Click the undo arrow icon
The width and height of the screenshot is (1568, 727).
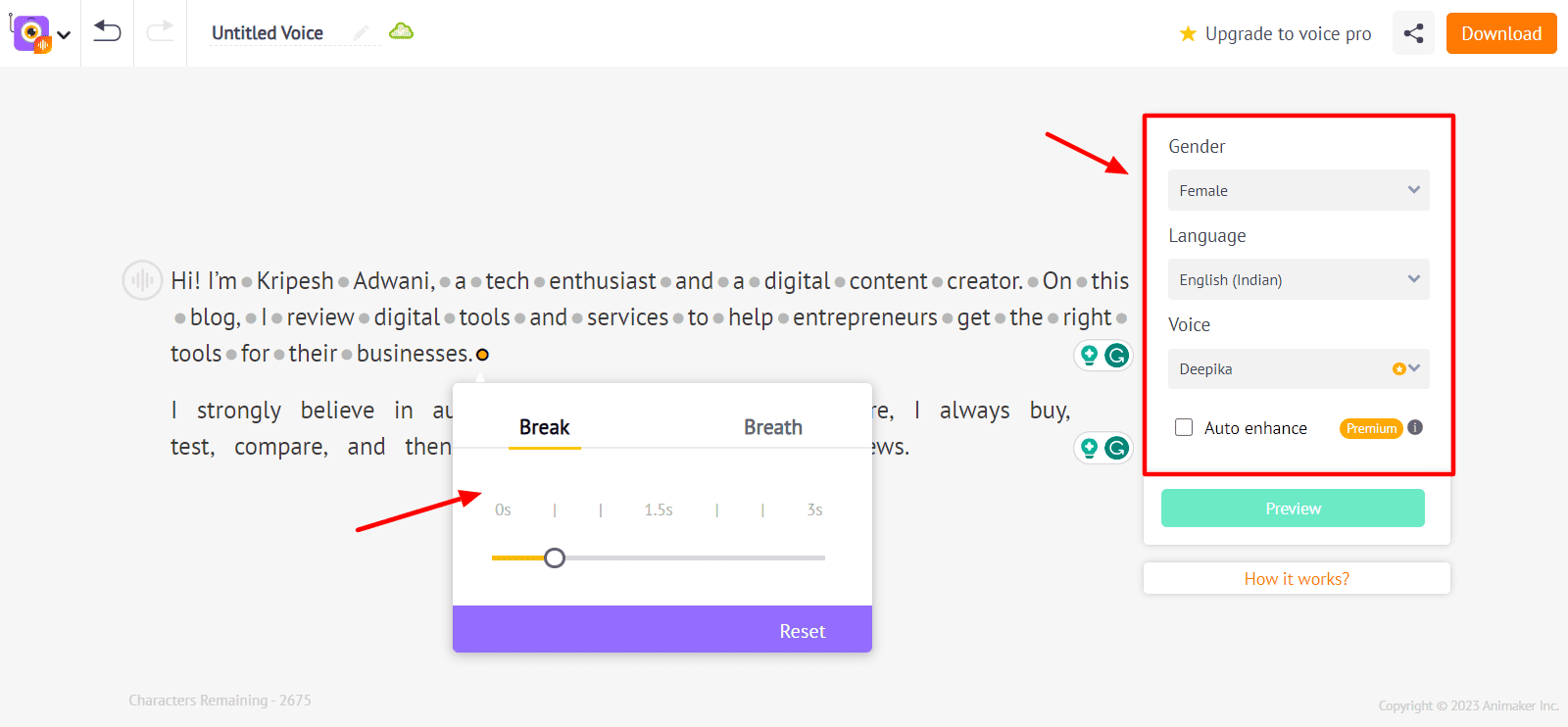[107, 32]
